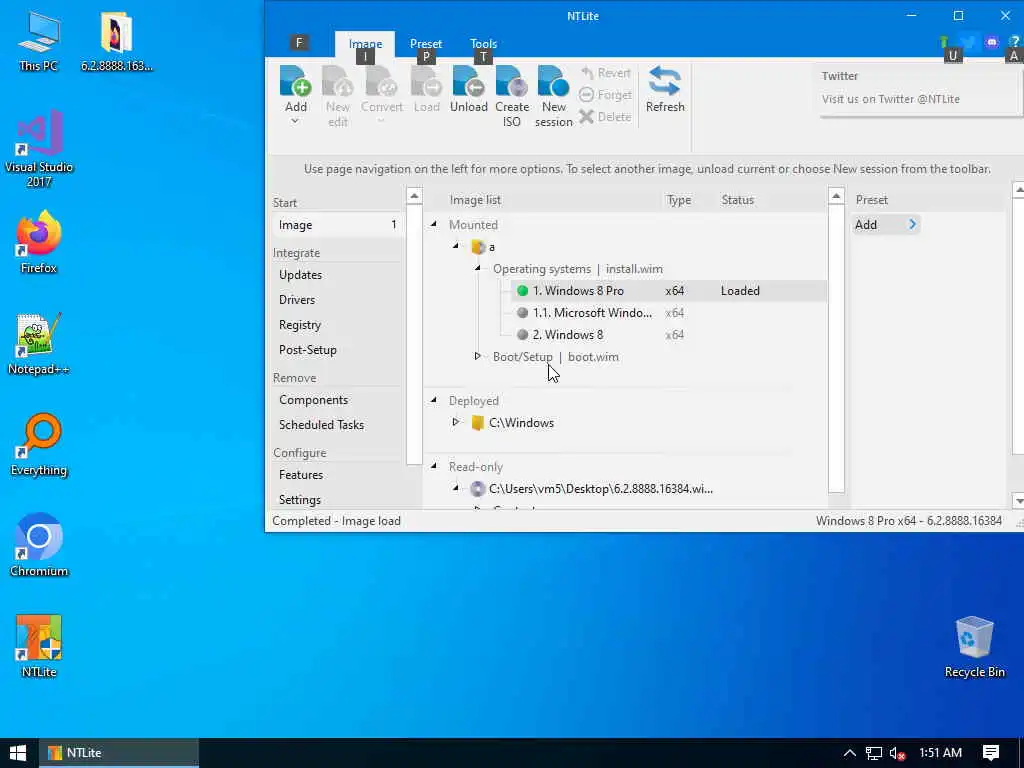Select the Recycle Bin icon

click(974, 647)
